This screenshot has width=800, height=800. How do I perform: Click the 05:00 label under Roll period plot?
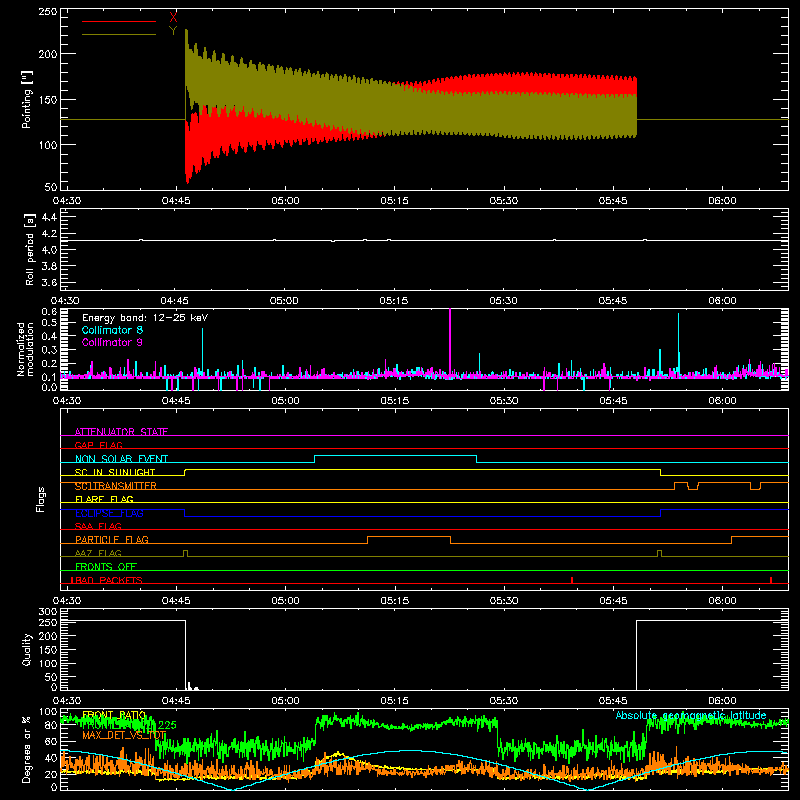(284, 301)
